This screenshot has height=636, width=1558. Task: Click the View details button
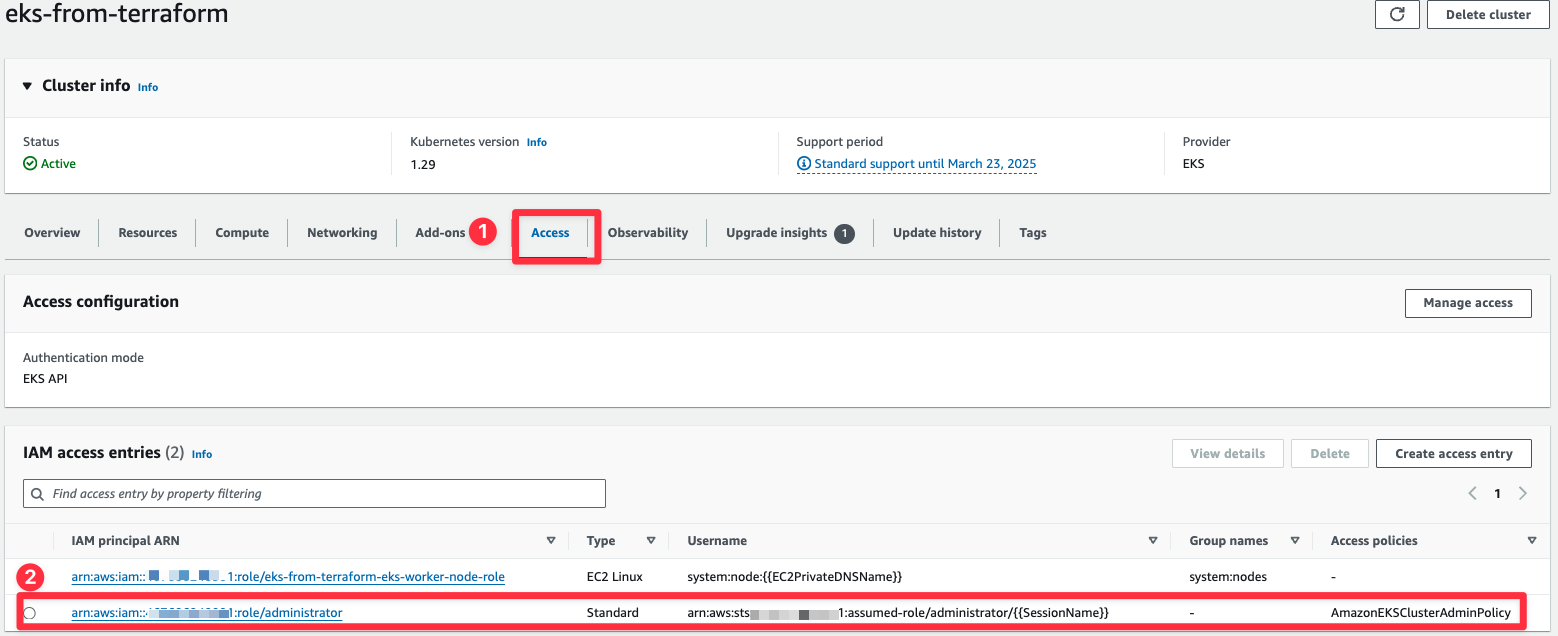tap(1228, 453)
